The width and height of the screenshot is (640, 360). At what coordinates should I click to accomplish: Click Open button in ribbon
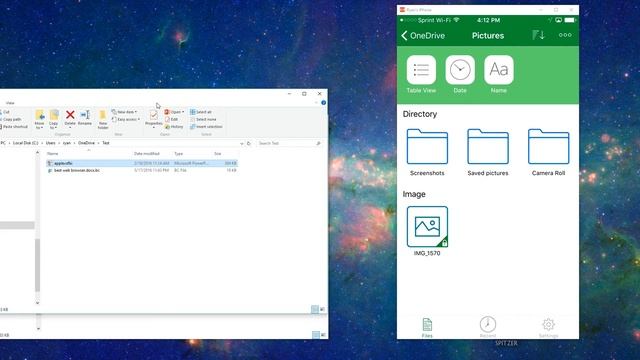[x=174, y=112]
